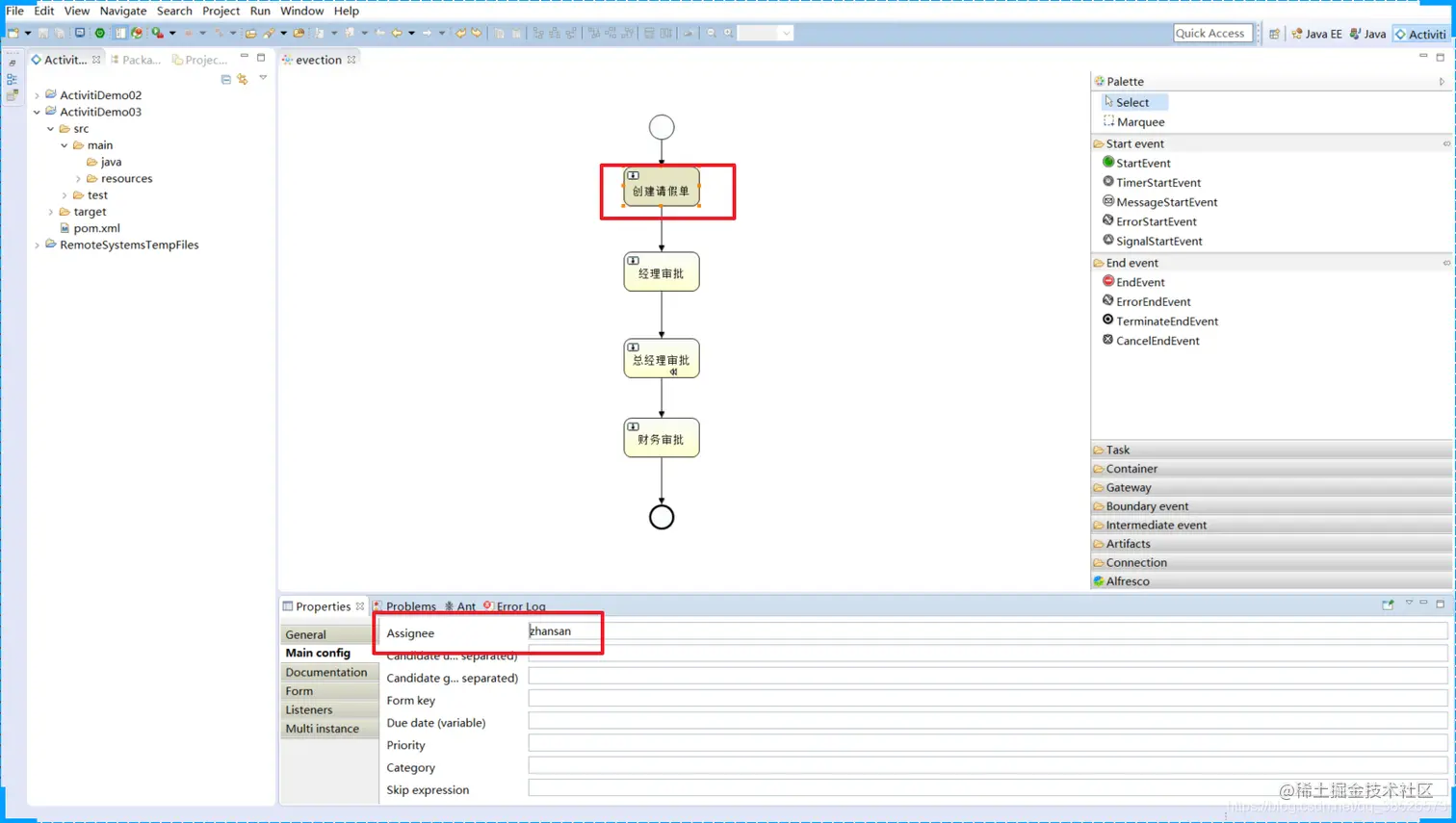Select the StartEvent palette item

[x=1136, y=163]
